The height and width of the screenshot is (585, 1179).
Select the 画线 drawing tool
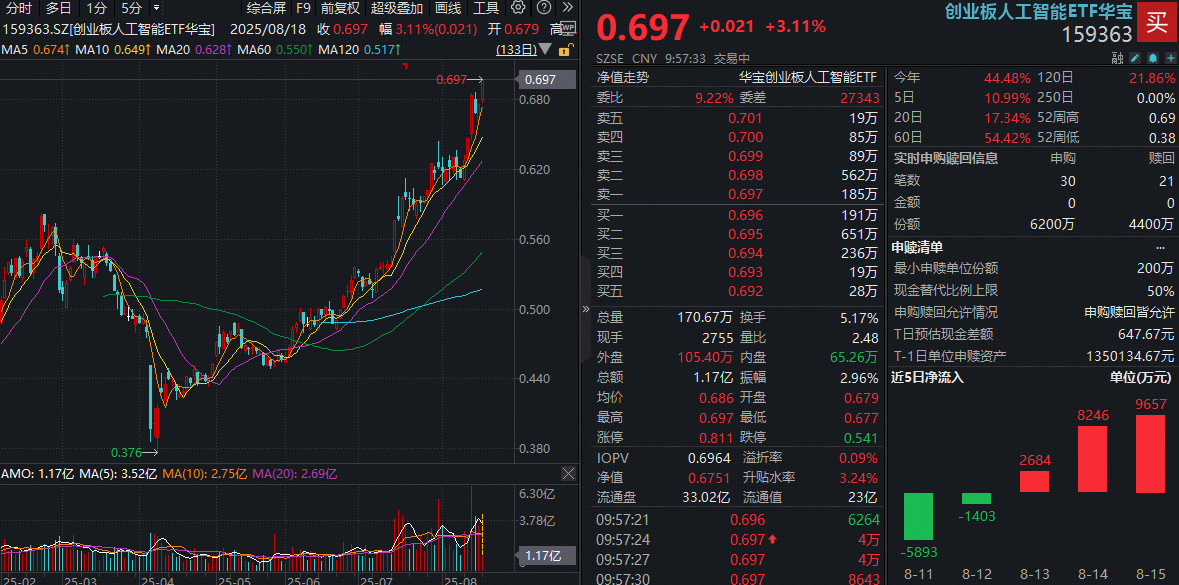click(x=448, y=8)
